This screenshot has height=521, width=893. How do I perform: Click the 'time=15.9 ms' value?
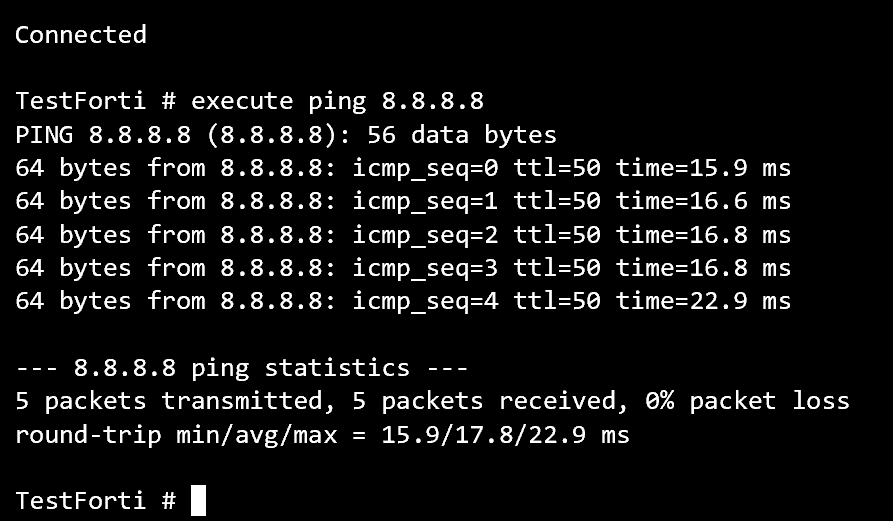[x=704, y=168]
